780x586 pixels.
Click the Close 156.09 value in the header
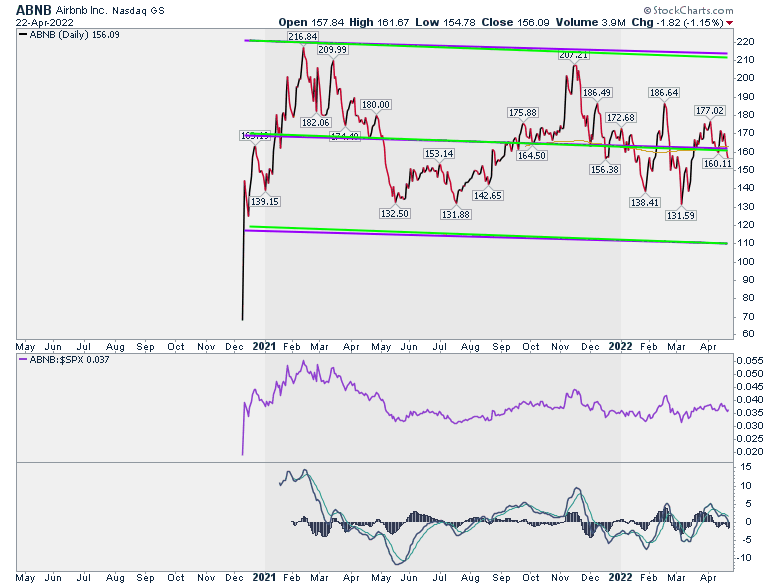(x=515, y=22)
